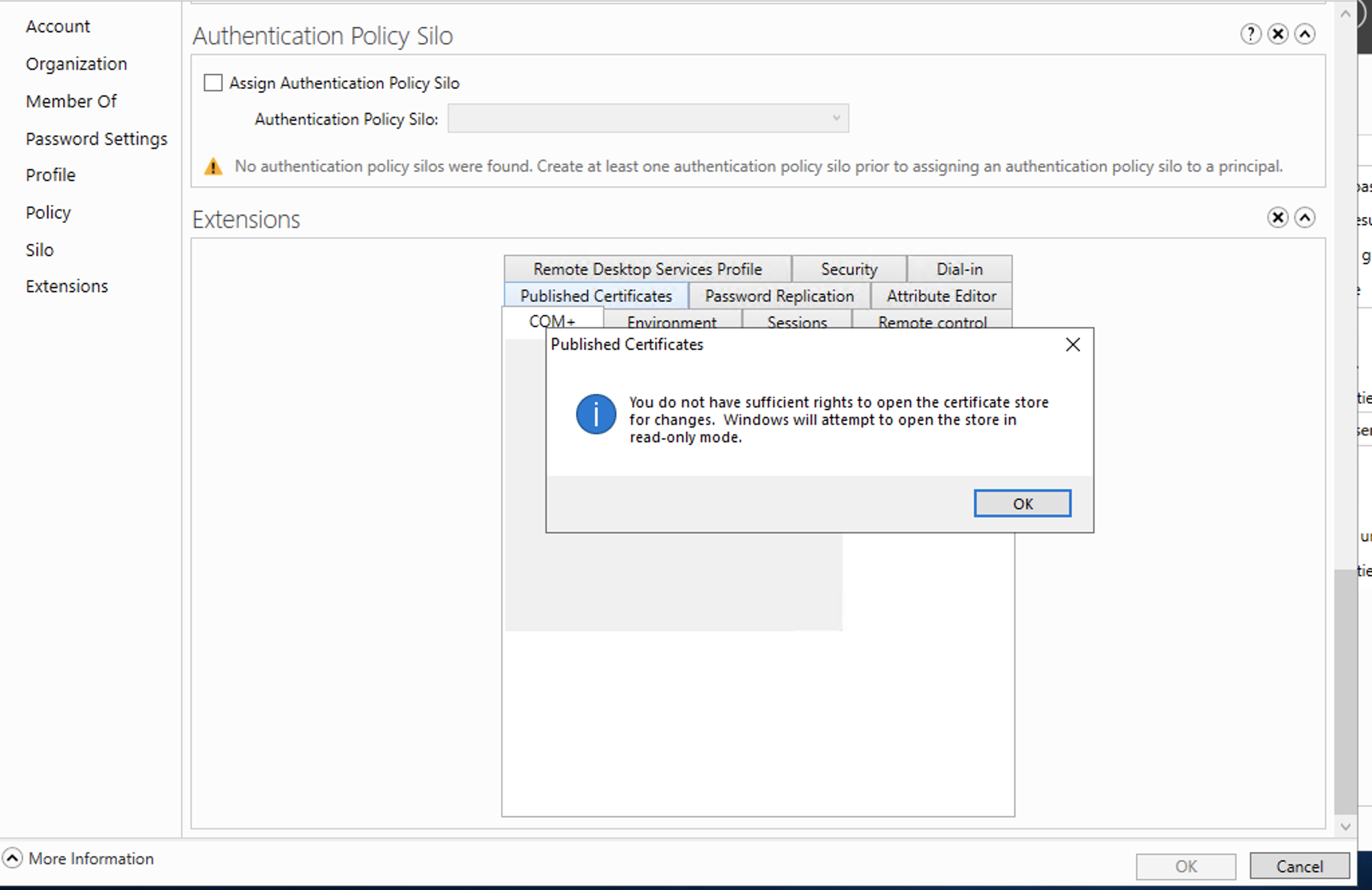Viewport: 1372px width, 890px height.
Task: Close the Authentication Policy Silo section
Action: (1278, 34)
